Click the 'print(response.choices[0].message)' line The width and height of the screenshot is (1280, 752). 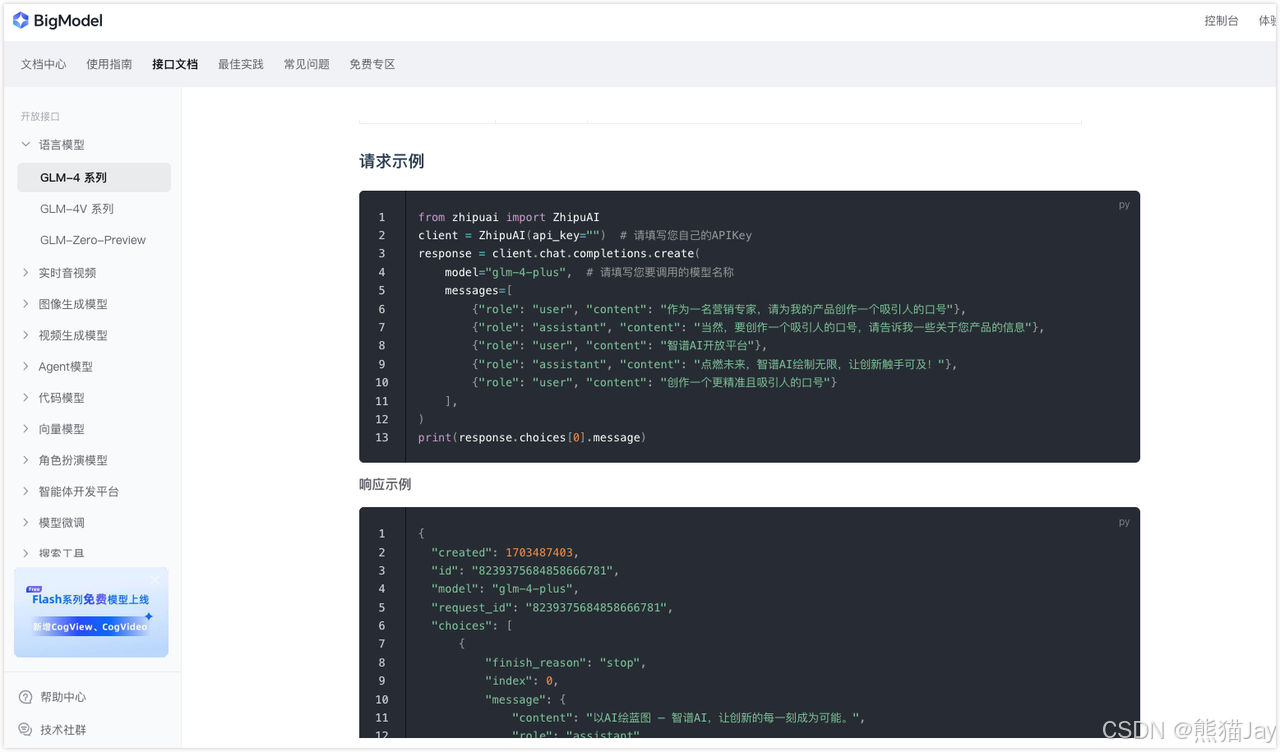click(532, 437)
